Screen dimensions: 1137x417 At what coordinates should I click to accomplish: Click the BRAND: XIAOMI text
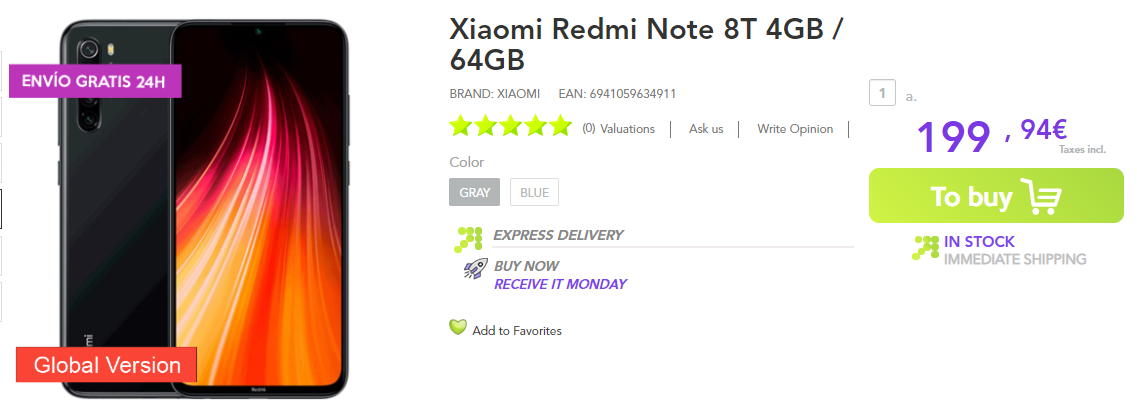[x=495, y=94]
